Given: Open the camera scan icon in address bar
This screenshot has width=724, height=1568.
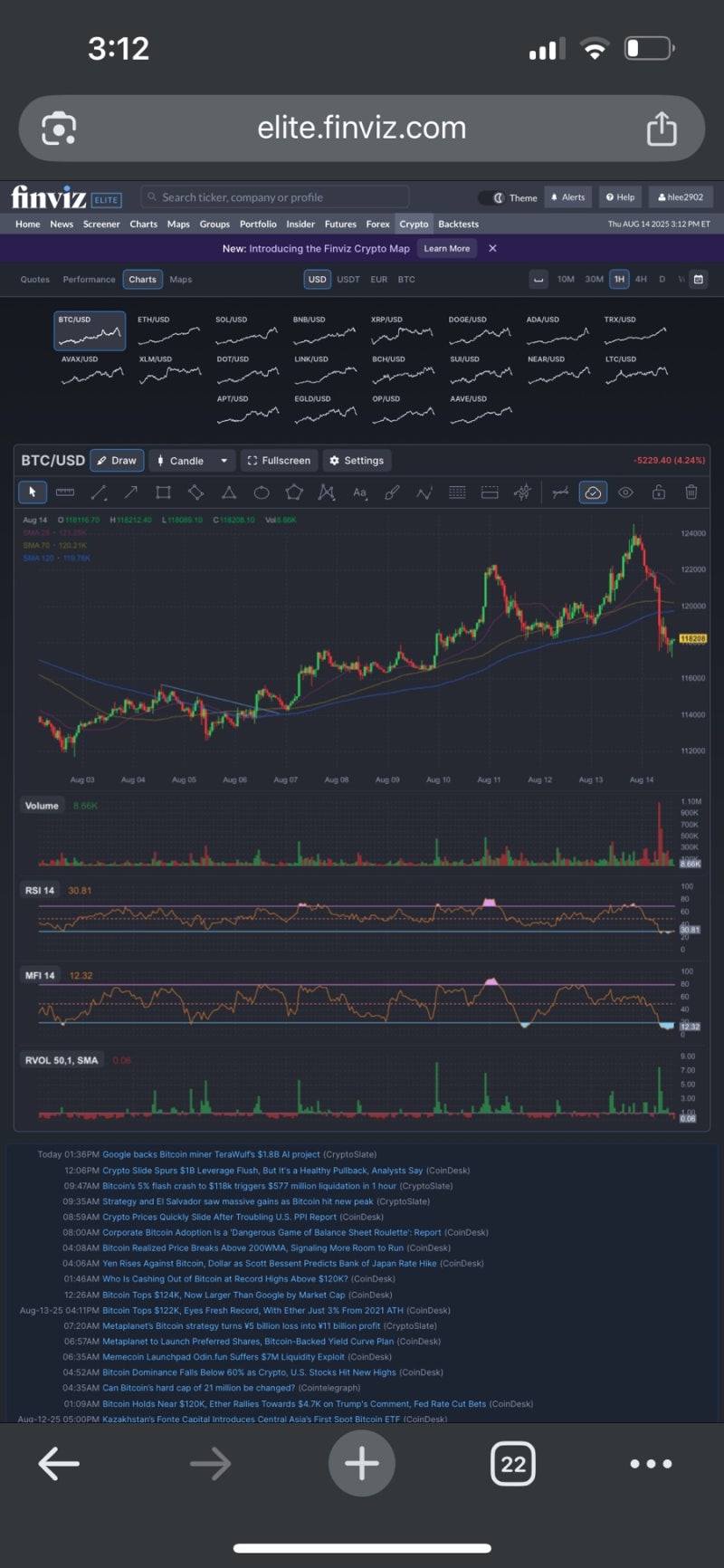Looking at the screenshot, I should (x=59, y=129).
